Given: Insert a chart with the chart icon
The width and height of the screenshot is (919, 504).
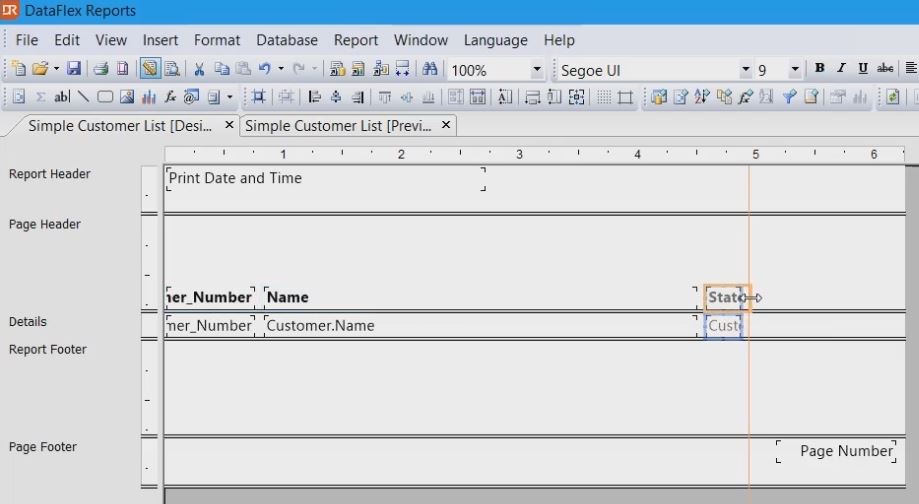Looking at the screenshot, I should pos(149,97).
